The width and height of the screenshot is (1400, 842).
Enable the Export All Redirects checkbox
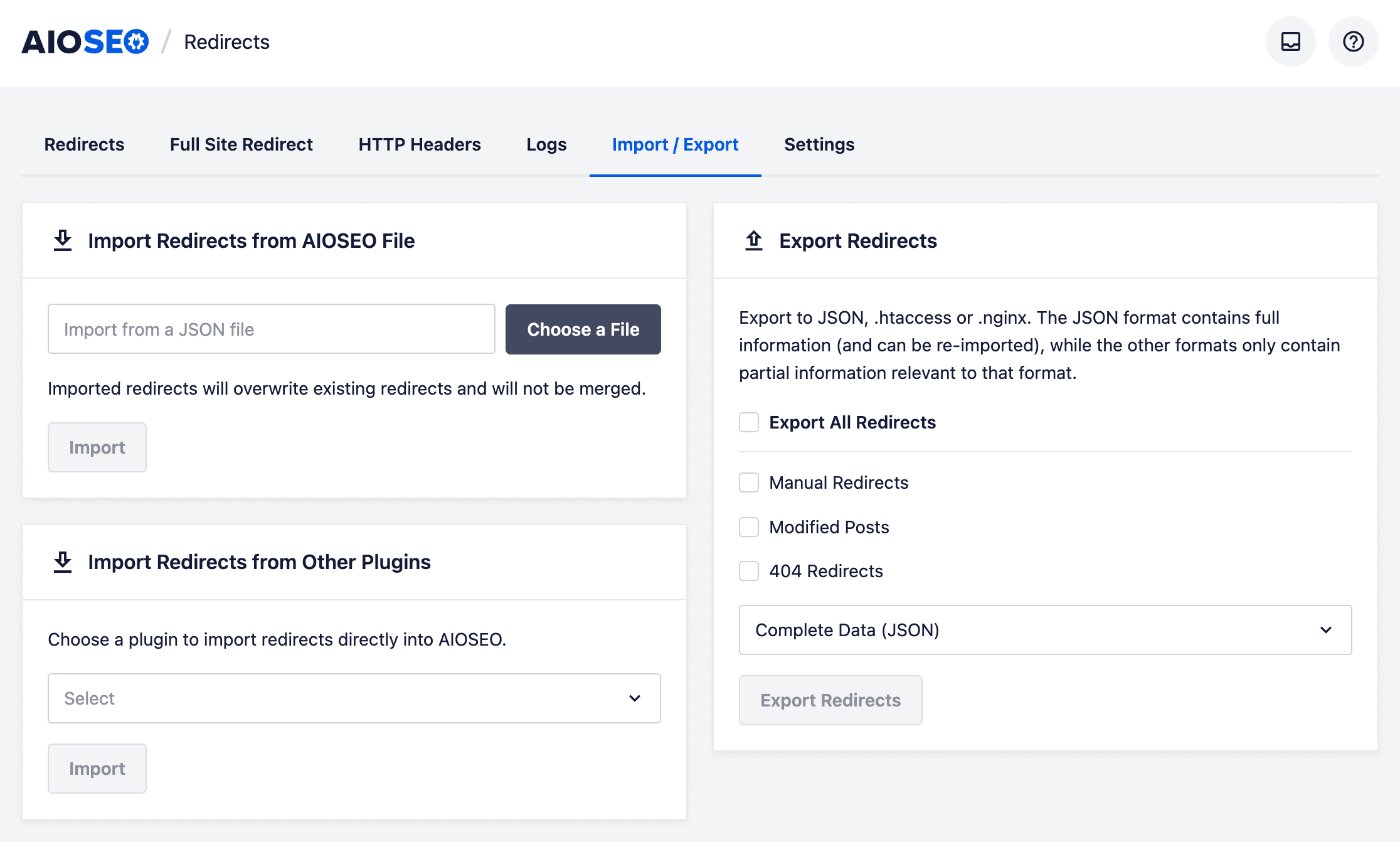point(749,422)
